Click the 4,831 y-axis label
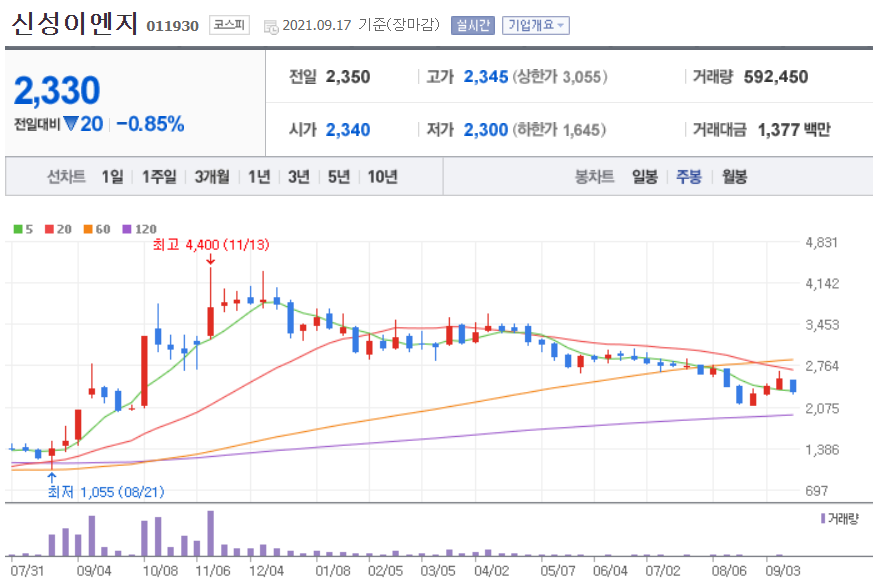This screenshot has height=585, width=873. [821, 242]
